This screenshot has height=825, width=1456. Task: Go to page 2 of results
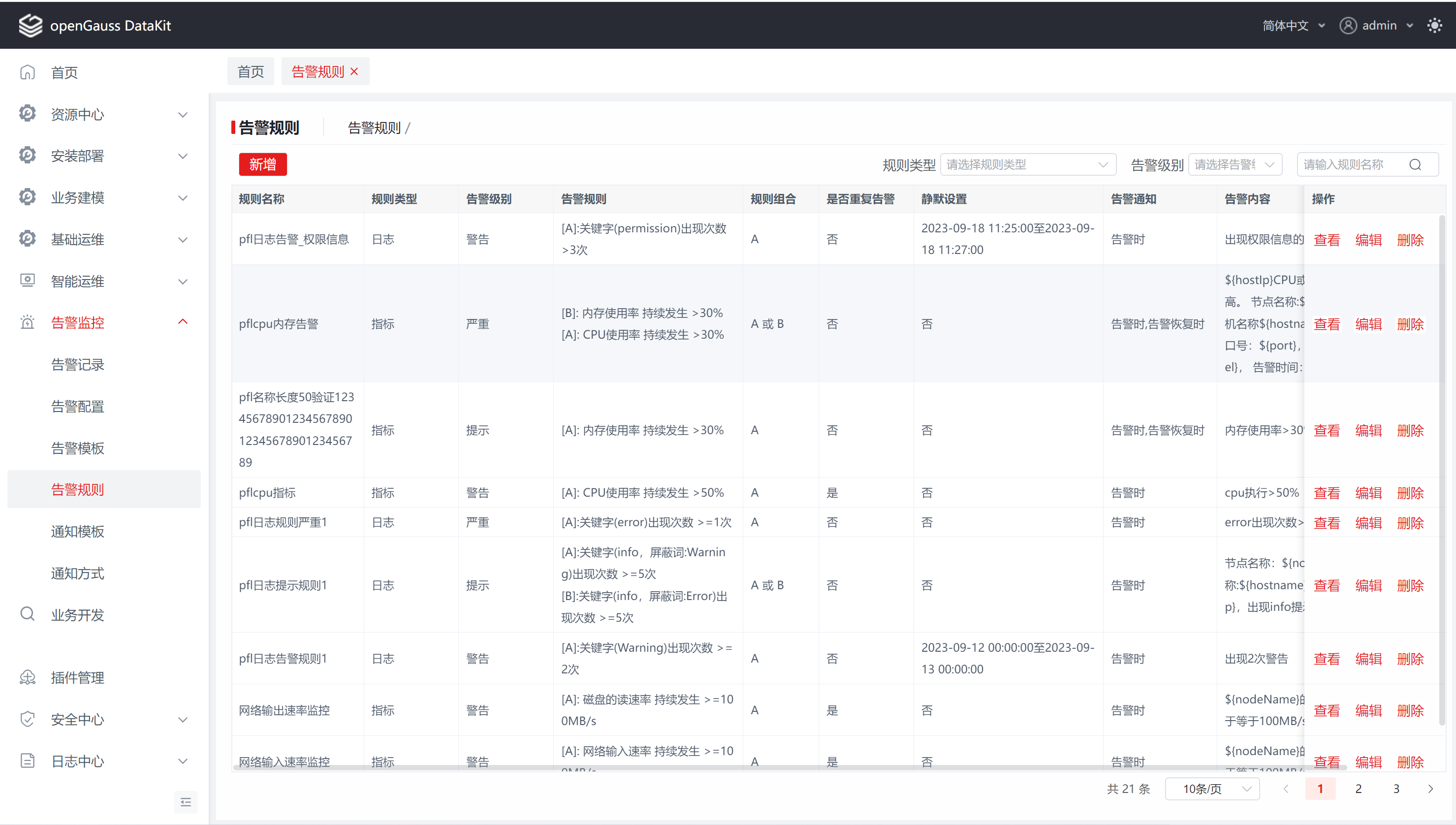click(1358, 789)
